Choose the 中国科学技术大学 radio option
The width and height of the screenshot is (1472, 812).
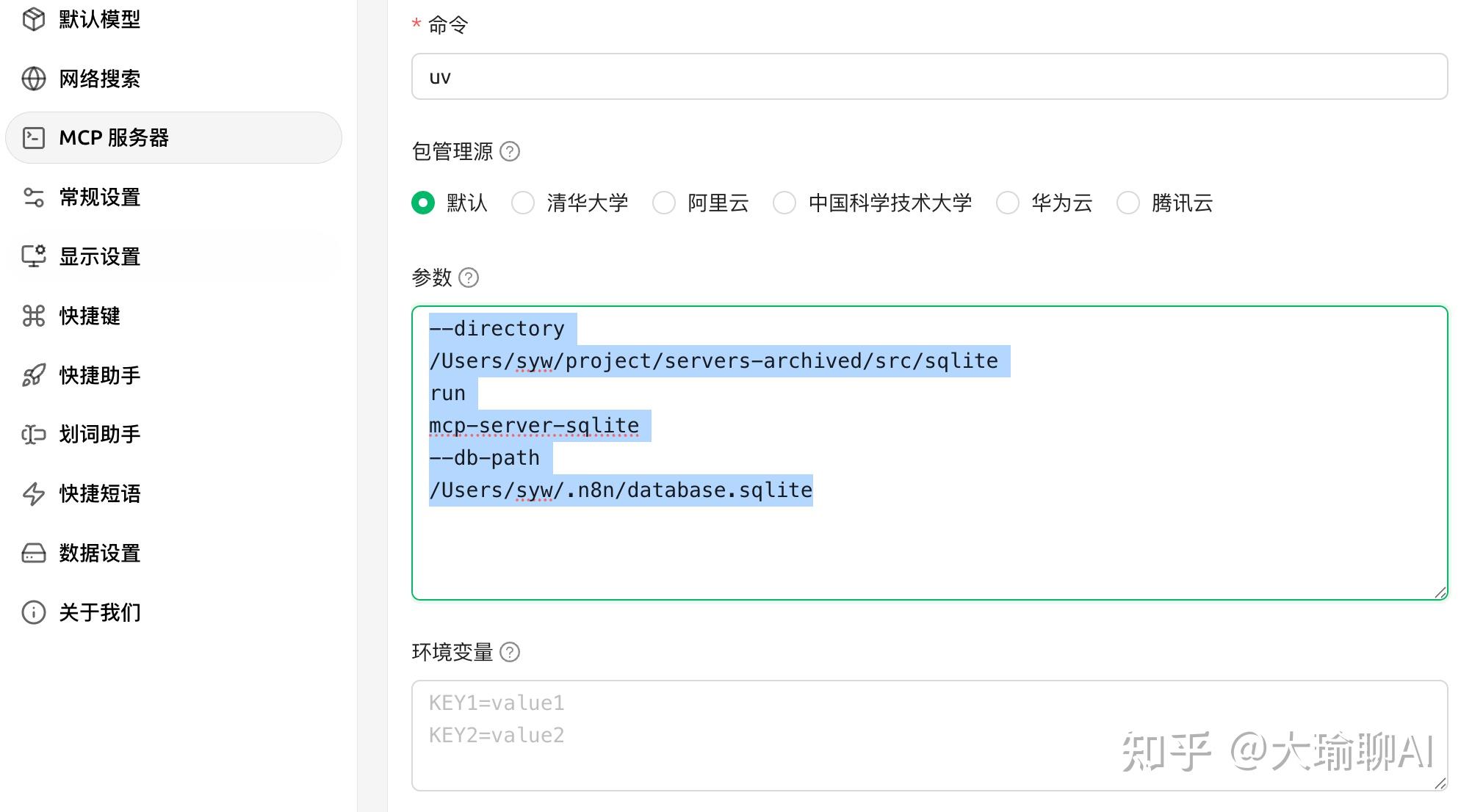tap(784, 203)
